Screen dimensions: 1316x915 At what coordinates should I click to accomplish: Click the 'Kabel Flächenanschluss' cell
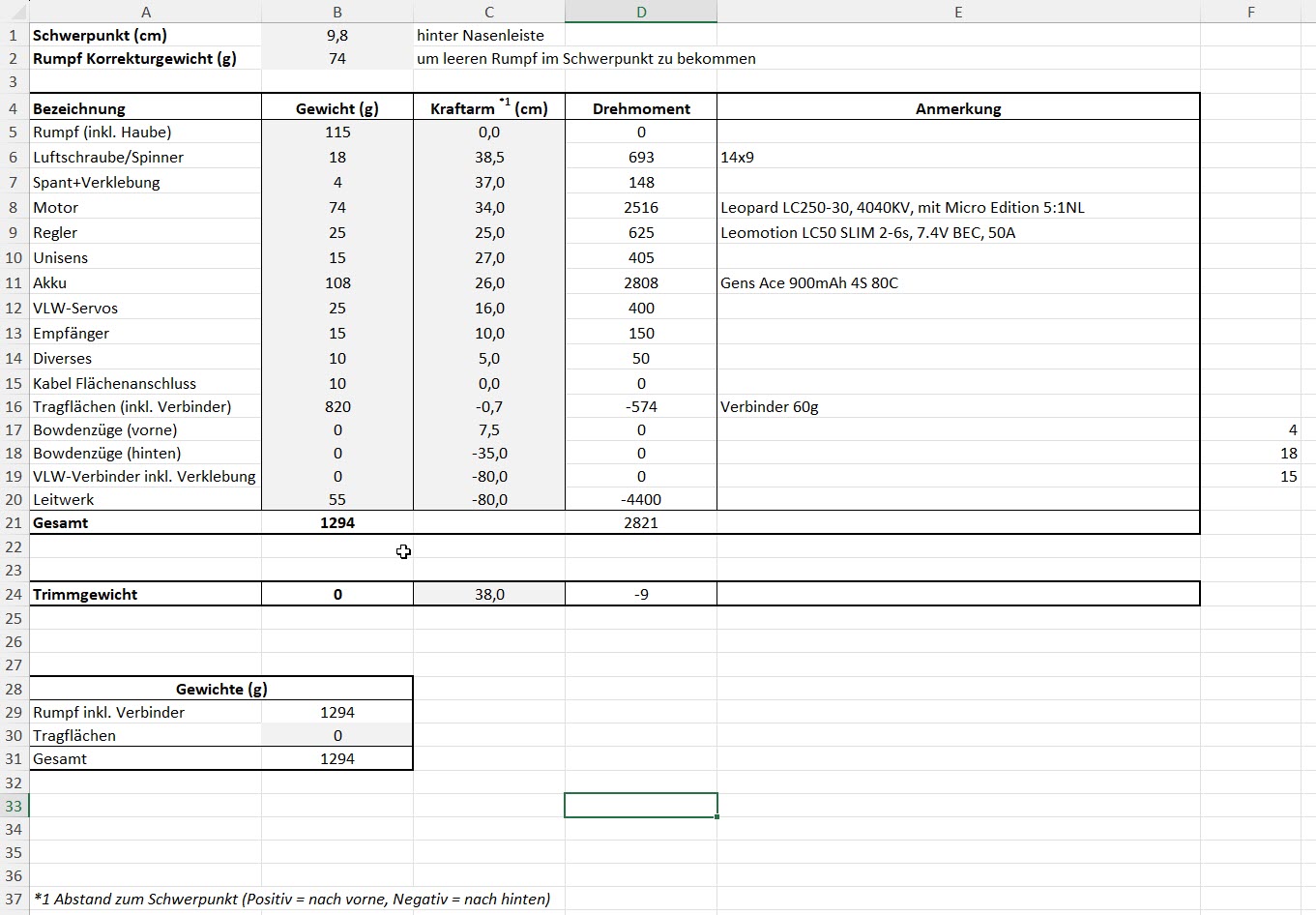(x=145, y=383)
